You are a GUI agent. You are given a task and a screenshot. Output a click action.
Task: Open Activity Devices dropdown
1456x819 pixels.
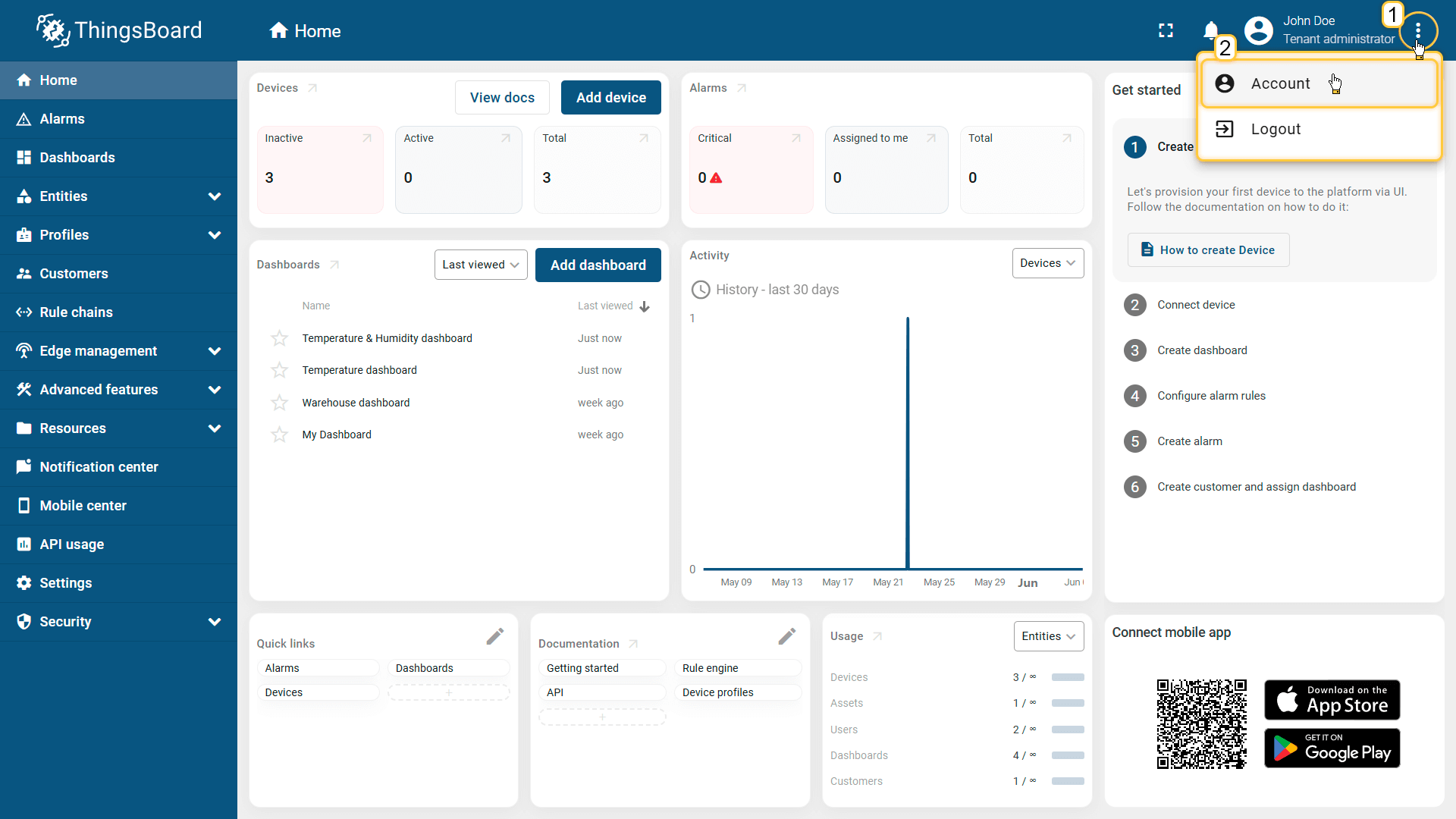click(1047, 263)
